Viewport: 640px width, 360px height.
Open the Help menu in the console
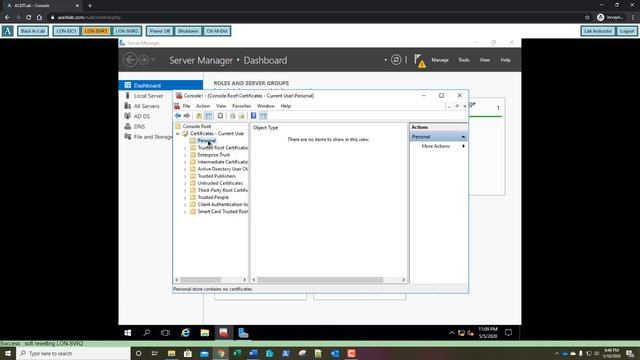coord(286,106)
